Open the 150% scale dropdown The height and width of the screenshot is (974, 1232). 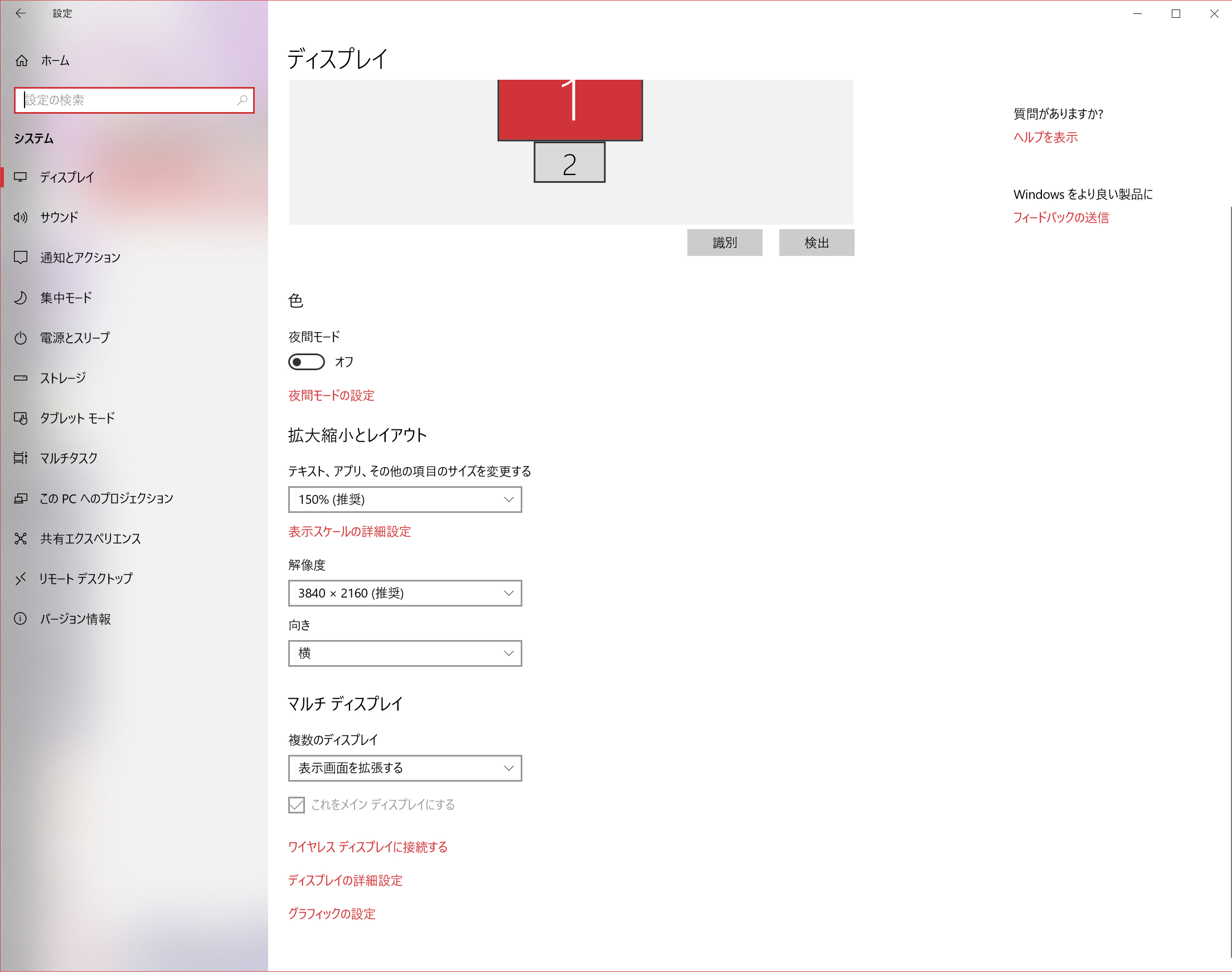(x=405, y=500)
